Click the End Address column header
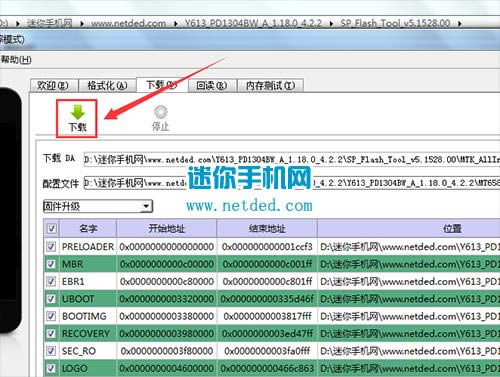This screenshot has height=377, width=500. coord(267,228)
